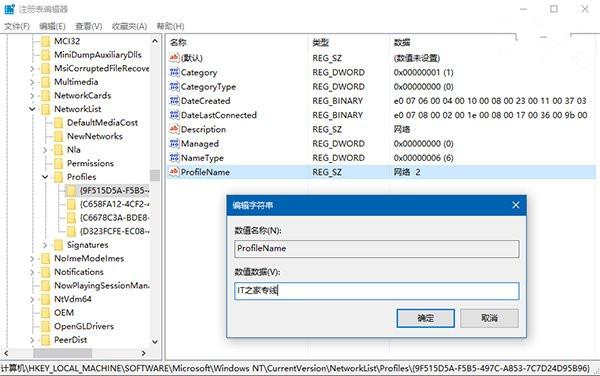
Task: Click tree horizontal scroll right arrow
Action: [x=144, y=353]
